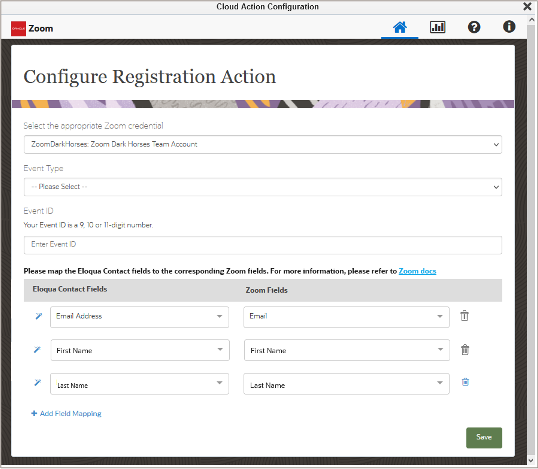Open the help question mark icon
The height and width of the screenshot is (469, 538).
pos(474,27)
